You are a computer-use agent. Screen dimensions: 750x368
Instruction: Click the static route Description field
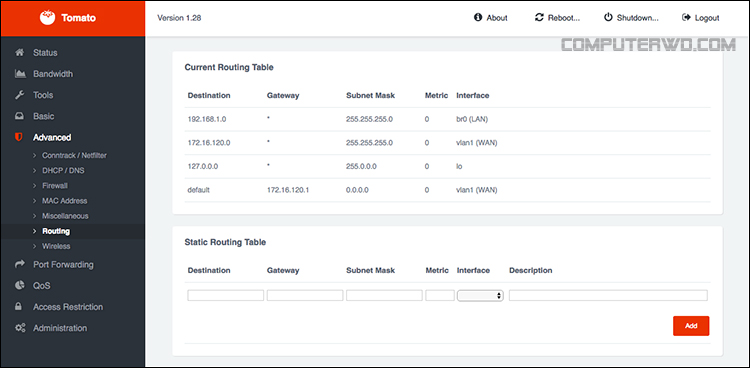point(608,295)
